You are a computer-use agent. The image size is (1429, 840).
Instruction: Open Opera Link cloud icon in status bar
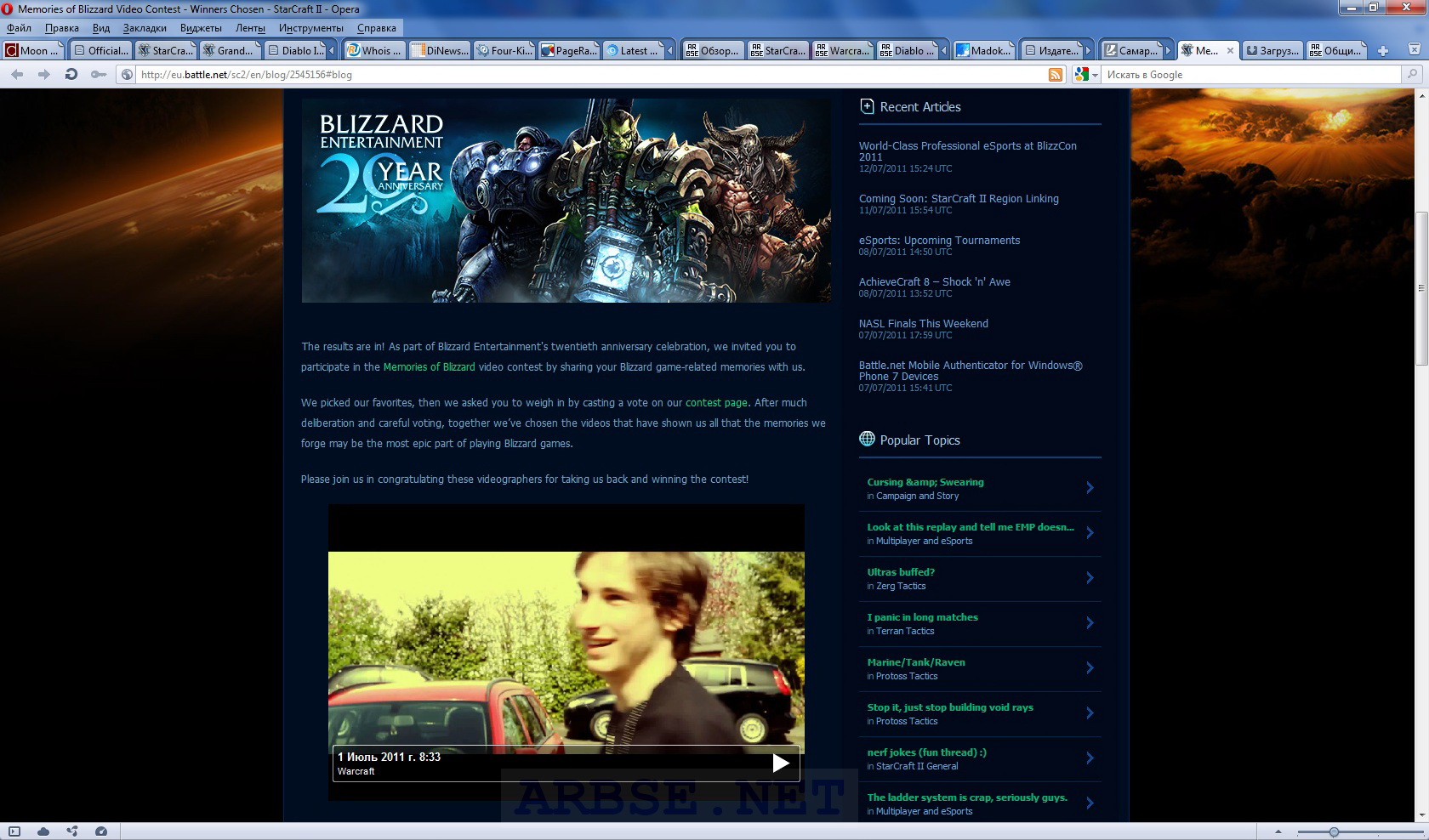(43, 831)
